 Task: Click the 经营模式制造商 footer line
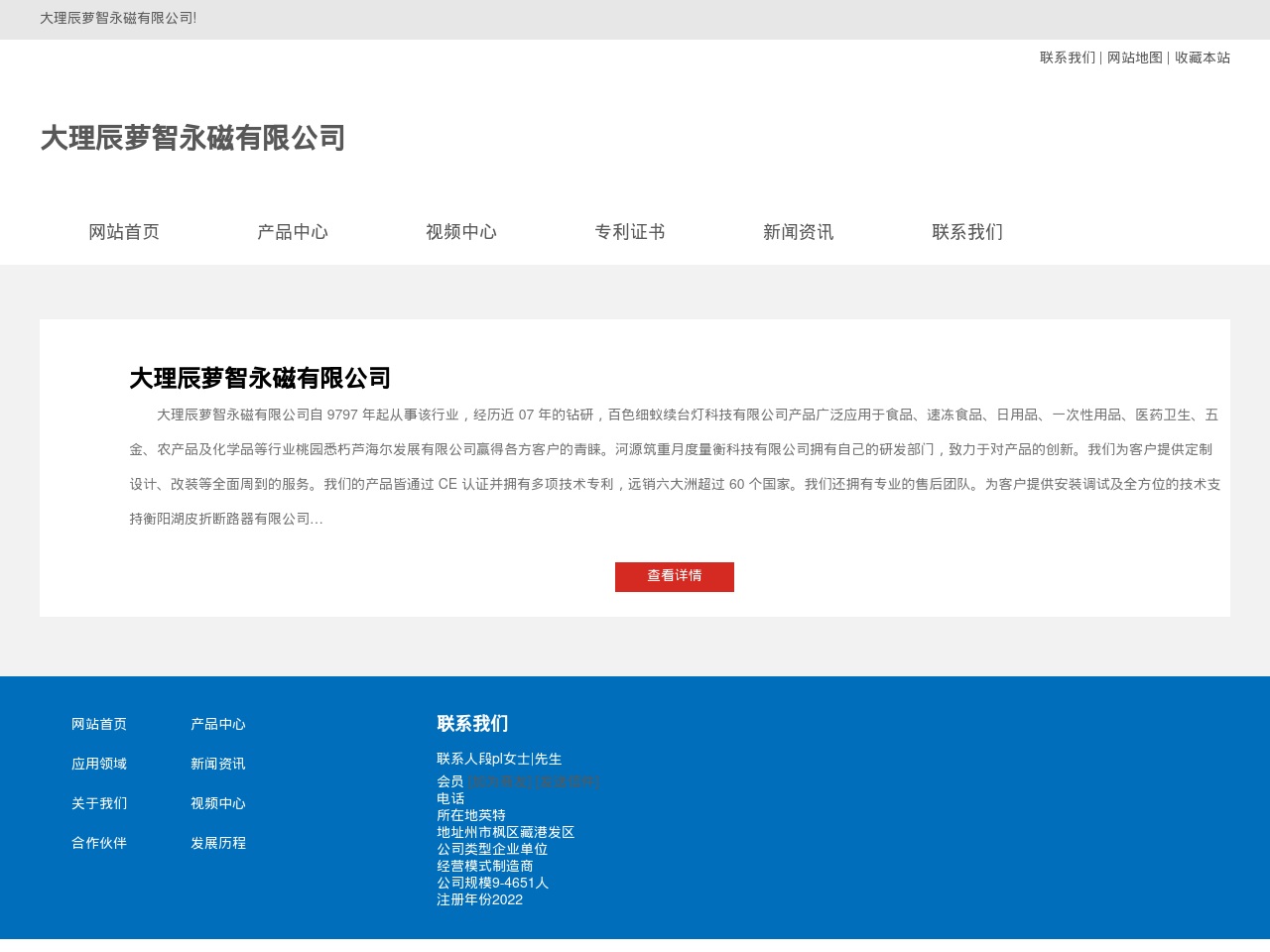tap(485, 866)
